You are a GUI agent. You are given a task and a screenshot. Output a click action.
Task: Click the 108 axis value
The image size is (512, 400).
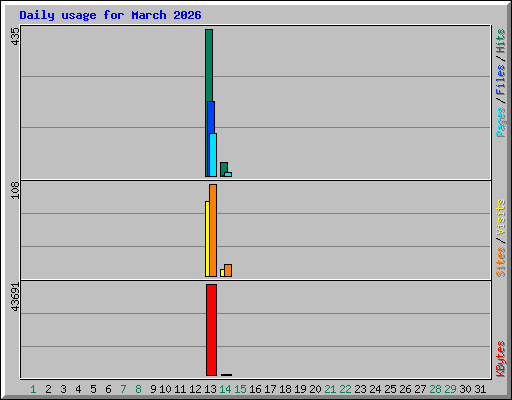pos(15,190)
